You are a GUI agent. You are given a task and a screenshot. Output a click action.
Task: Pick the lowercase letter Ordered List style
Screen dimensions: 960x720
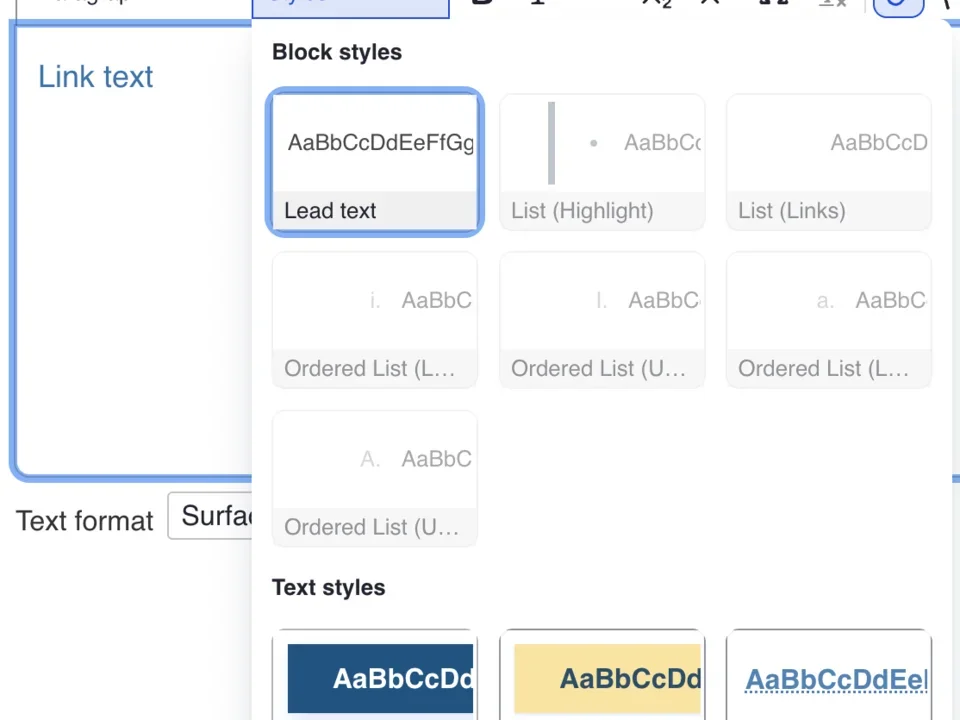[x=828, y=320]
